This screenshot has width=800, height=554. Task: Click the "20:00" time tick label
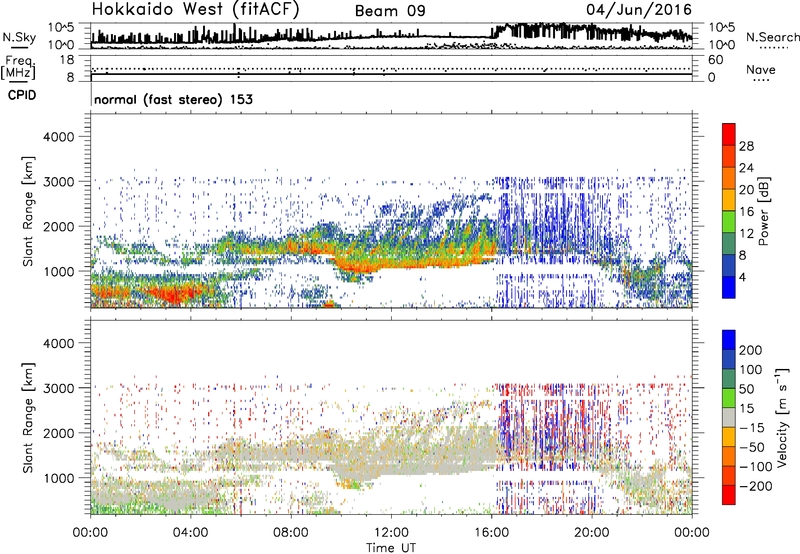pos(592,533)
